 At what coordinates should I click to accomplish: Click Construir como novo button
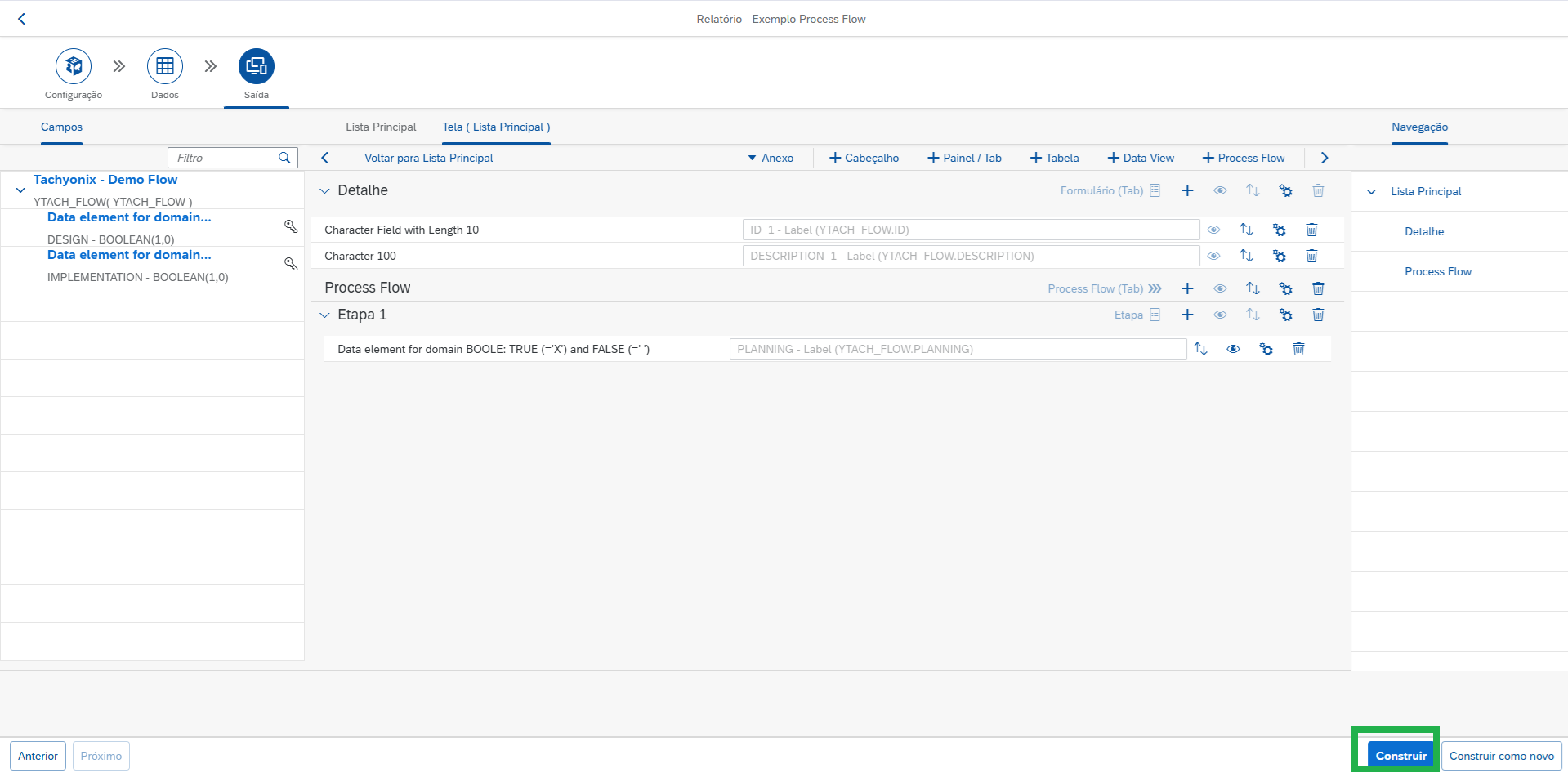coord(1502,756)
